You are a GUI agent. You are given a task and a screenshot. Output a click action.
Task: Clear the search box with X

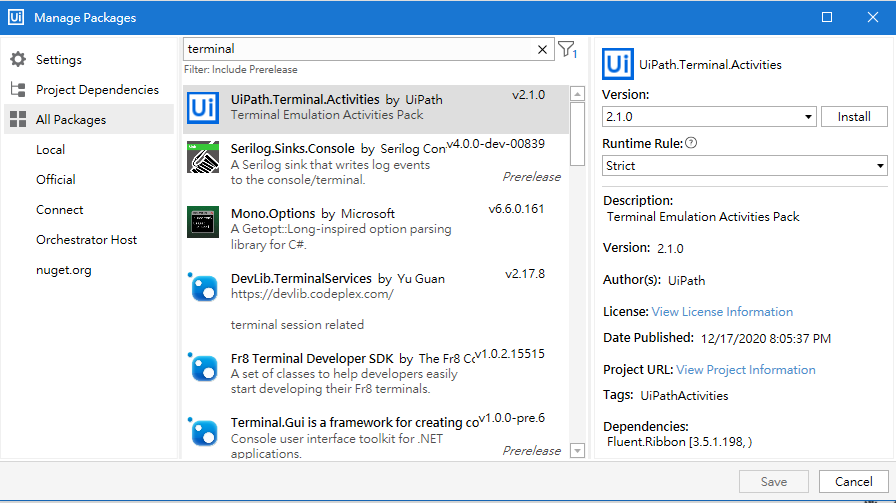tap(542, 50)
